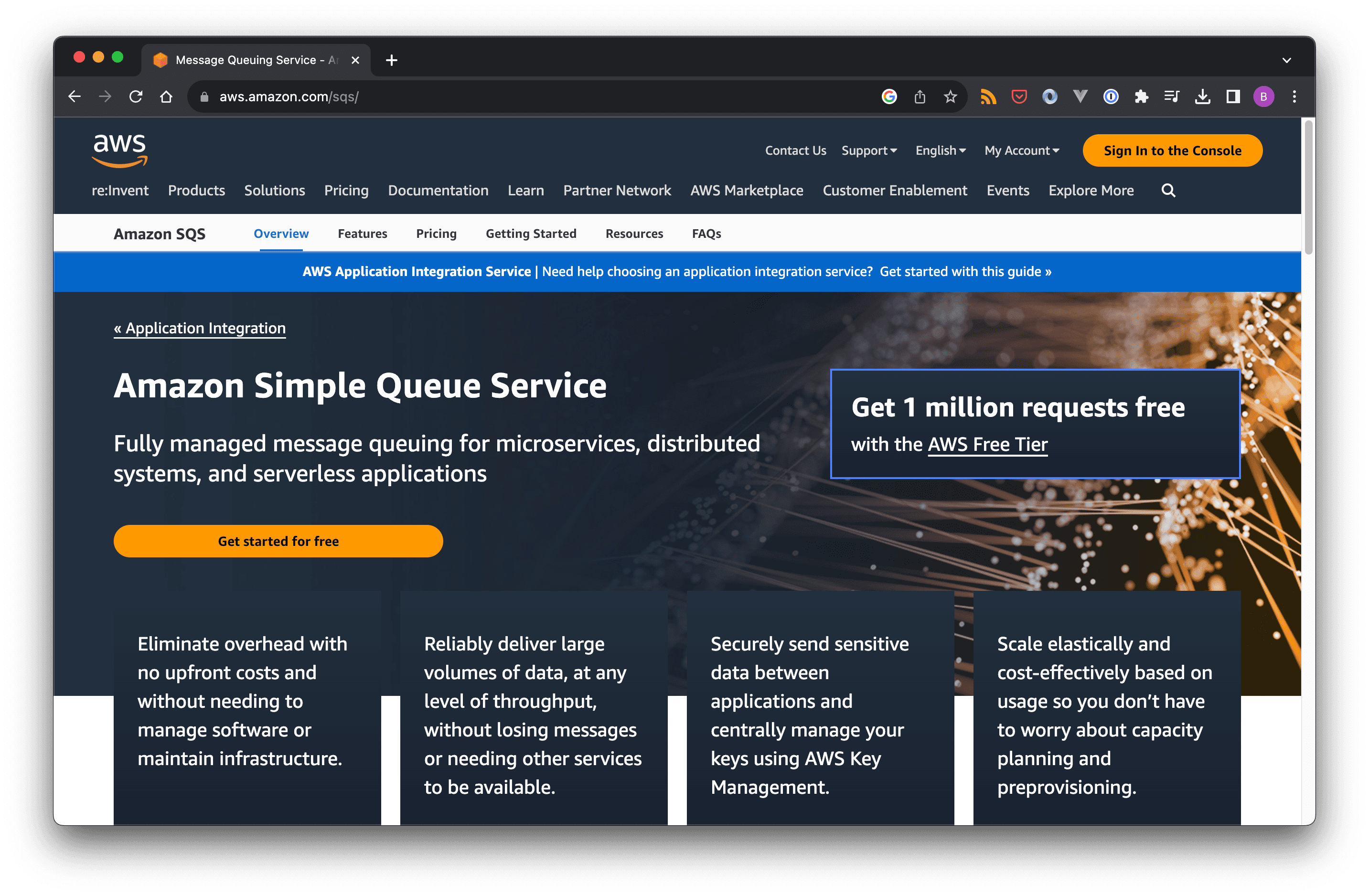
Task: Reload the page with the refresh icon
Action: pos(136,96)
